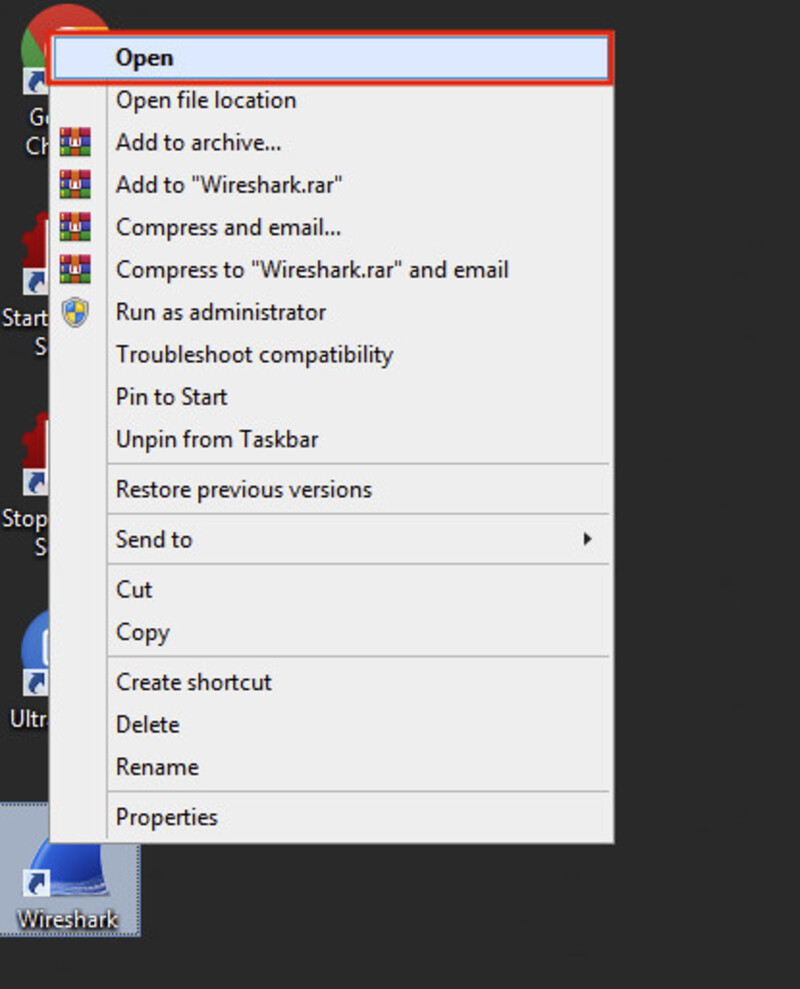Select Add to archive... option
The height and width of the screenshot is (989, 800).
198,143
